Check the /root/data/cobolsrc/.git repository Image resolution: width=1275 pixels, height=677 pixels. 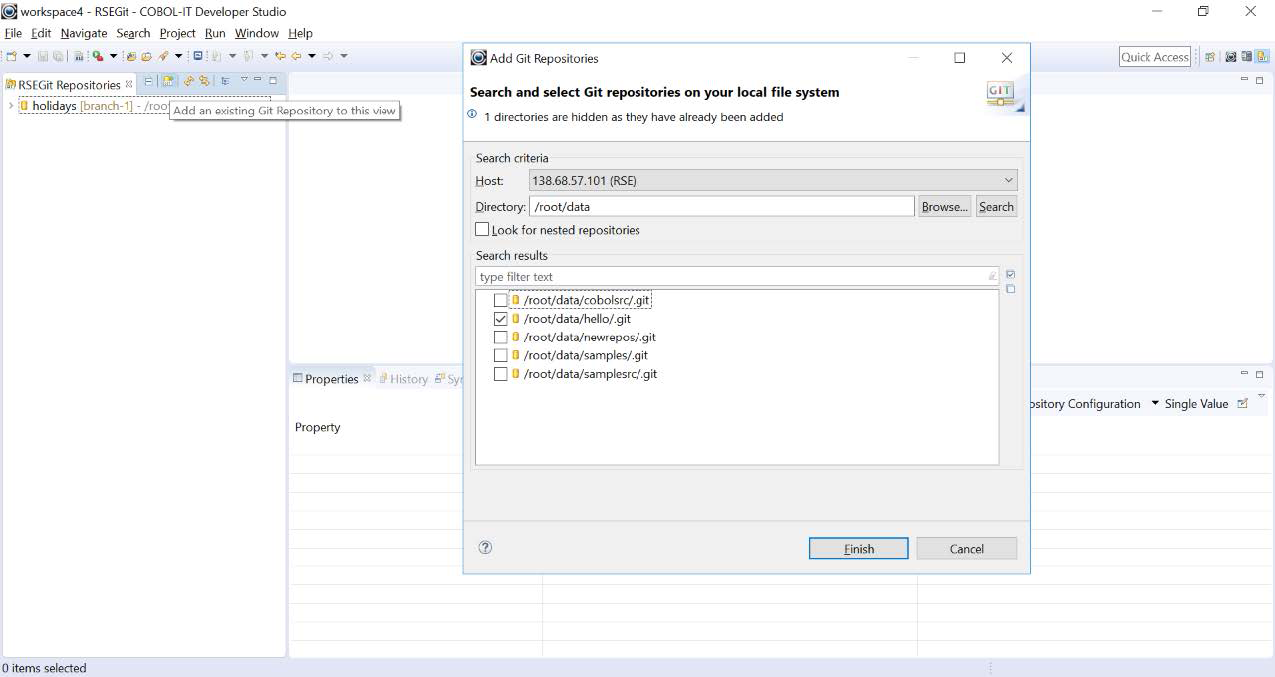(x=500, y=299)
